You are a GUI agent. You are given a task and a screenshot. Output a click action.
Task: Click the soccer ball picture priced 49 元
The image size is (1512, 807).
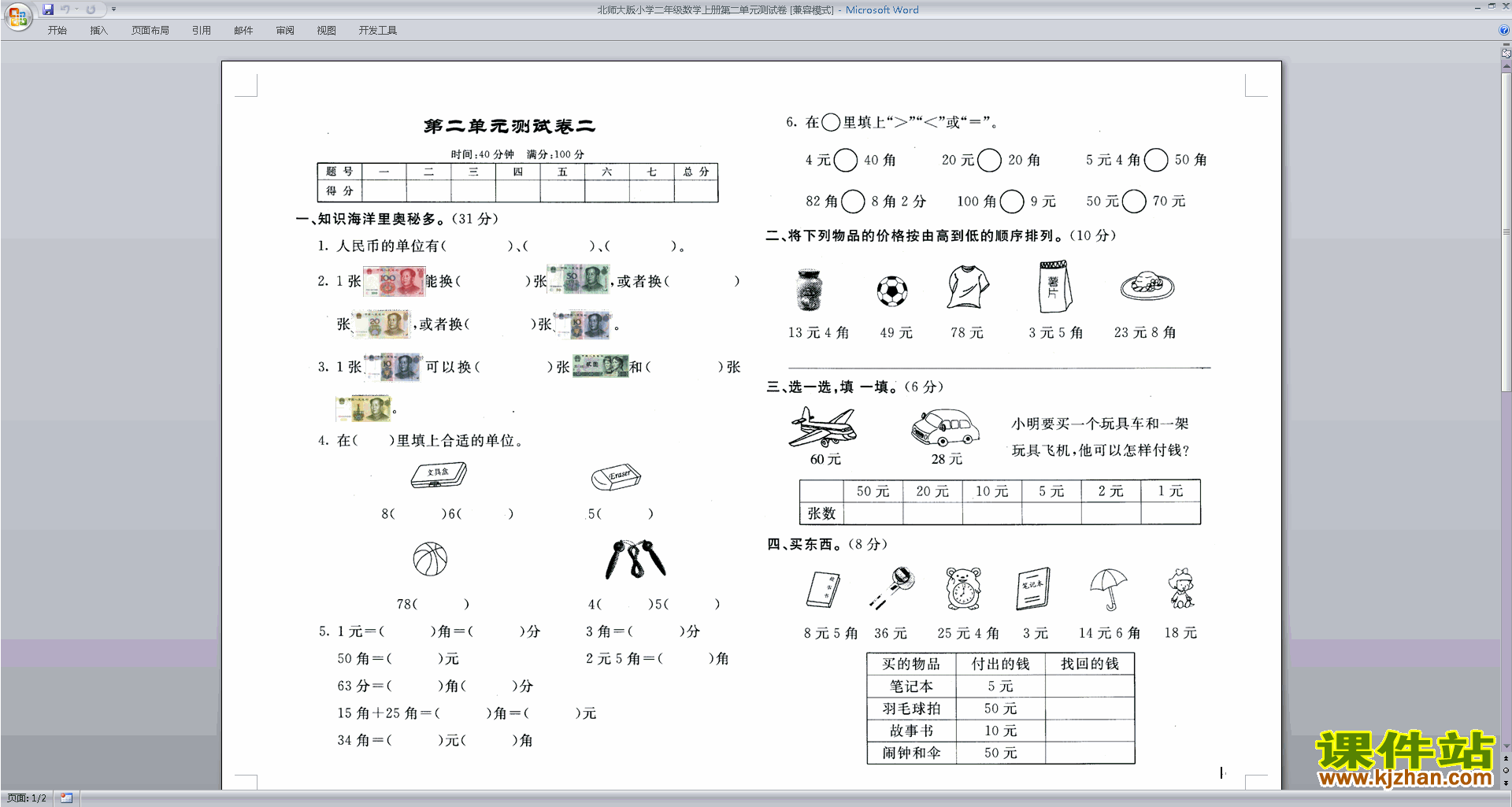point(892,291)
